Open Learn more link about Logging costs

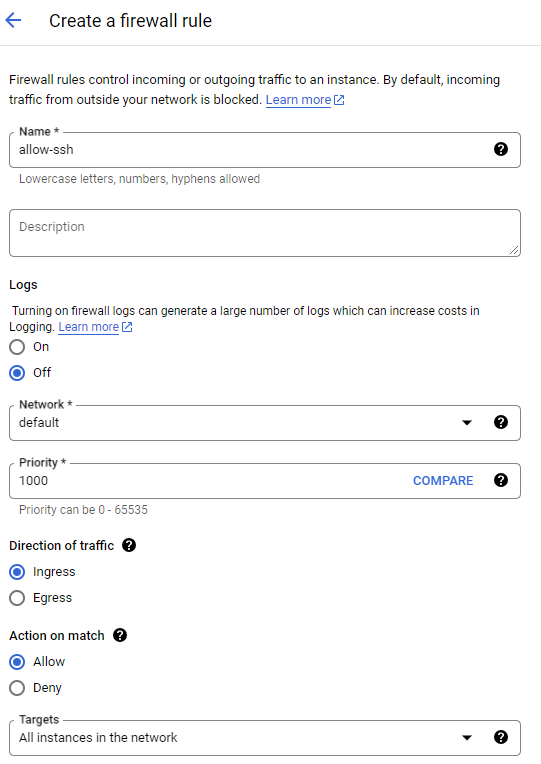[89, 327]
